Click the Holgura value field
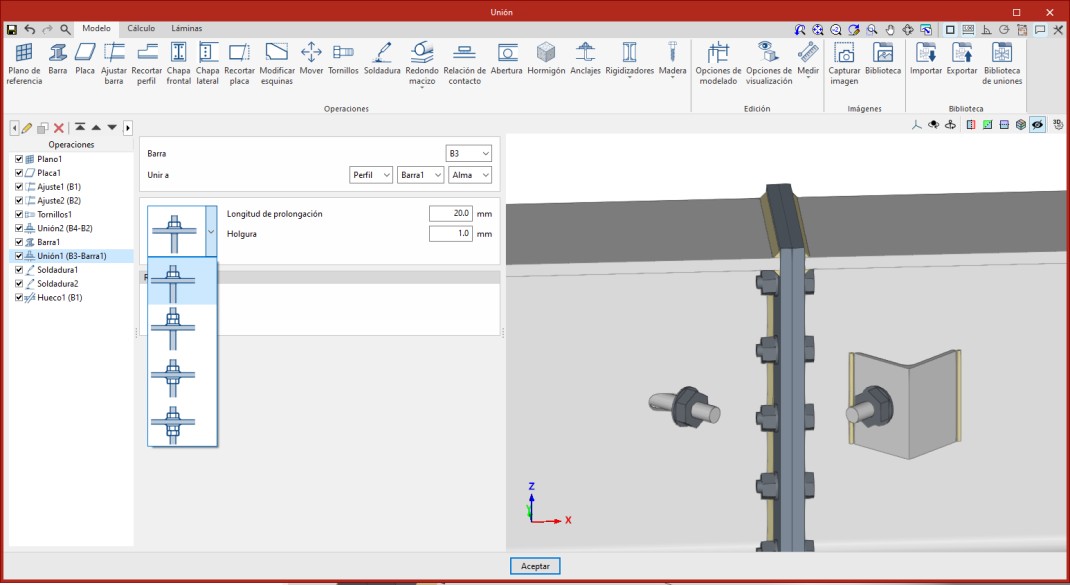Screen dimensions: 1070x585 point(450,234)
